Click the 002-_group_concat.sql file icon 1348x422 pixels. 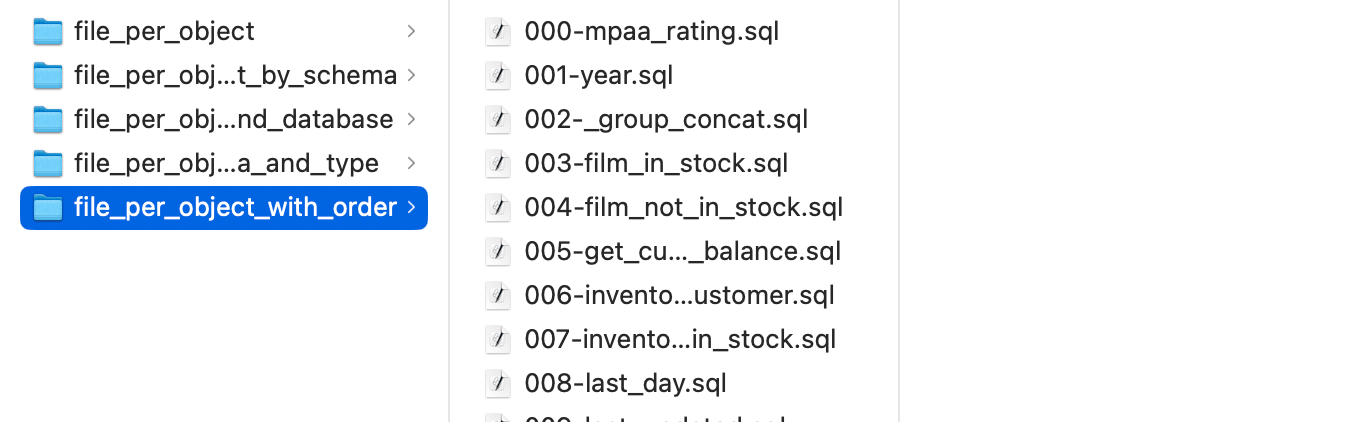point(498,120)
